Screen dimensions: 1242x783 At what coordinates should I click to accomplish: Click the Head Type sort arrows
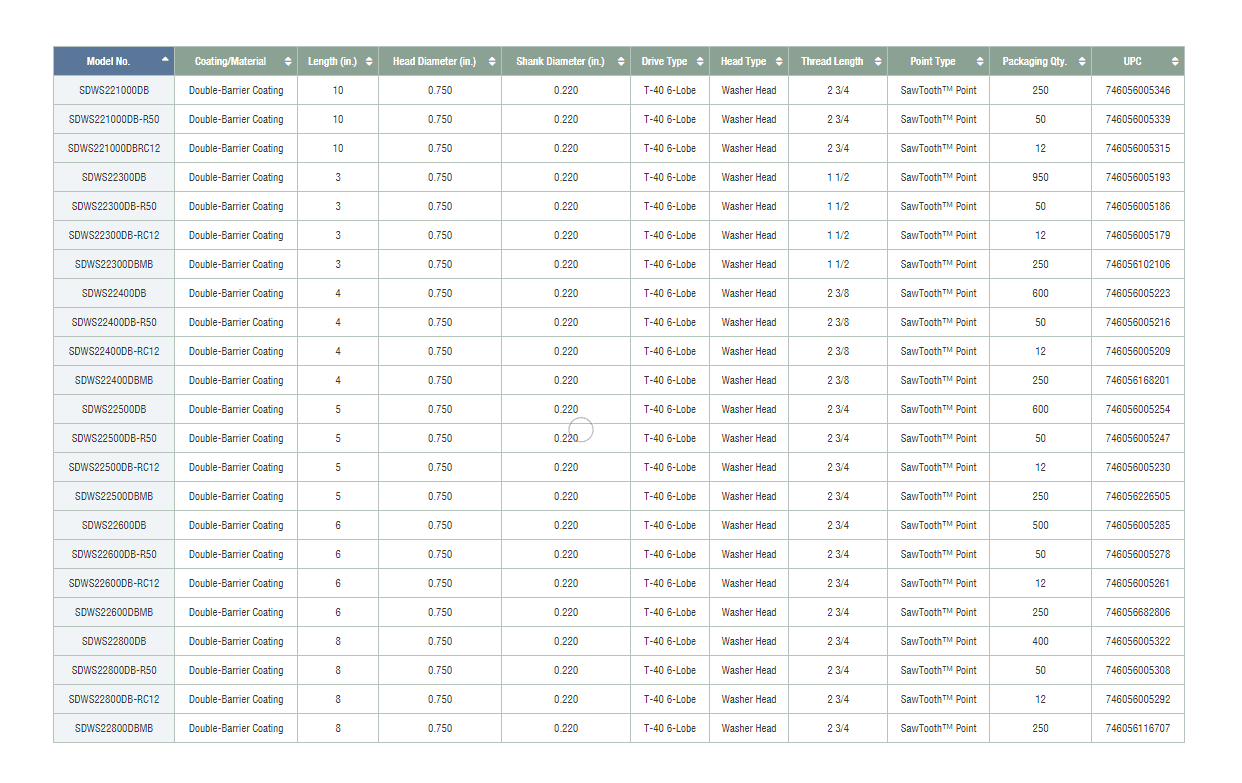[778, 62]
